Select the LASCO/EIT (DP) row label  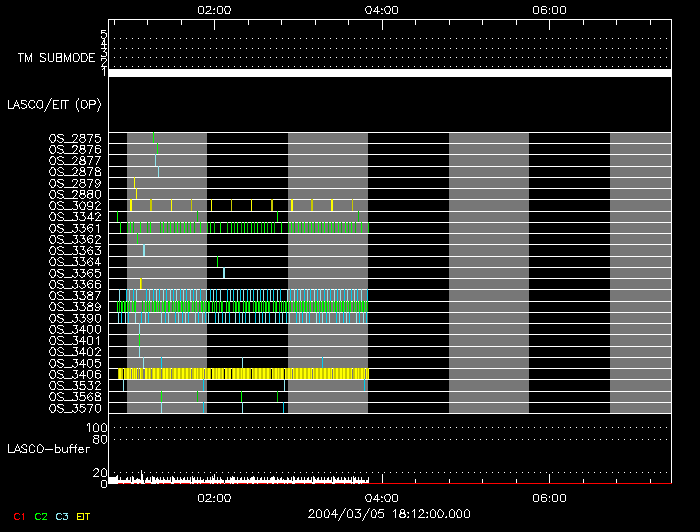pos(41,104)
